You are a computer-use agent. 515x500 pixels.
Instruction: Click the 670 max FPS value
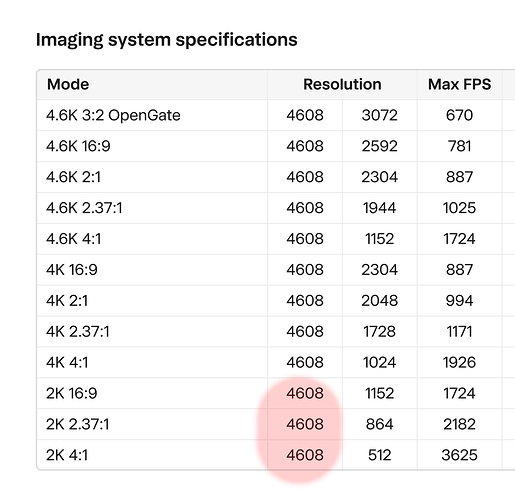(x=459, y=115)
